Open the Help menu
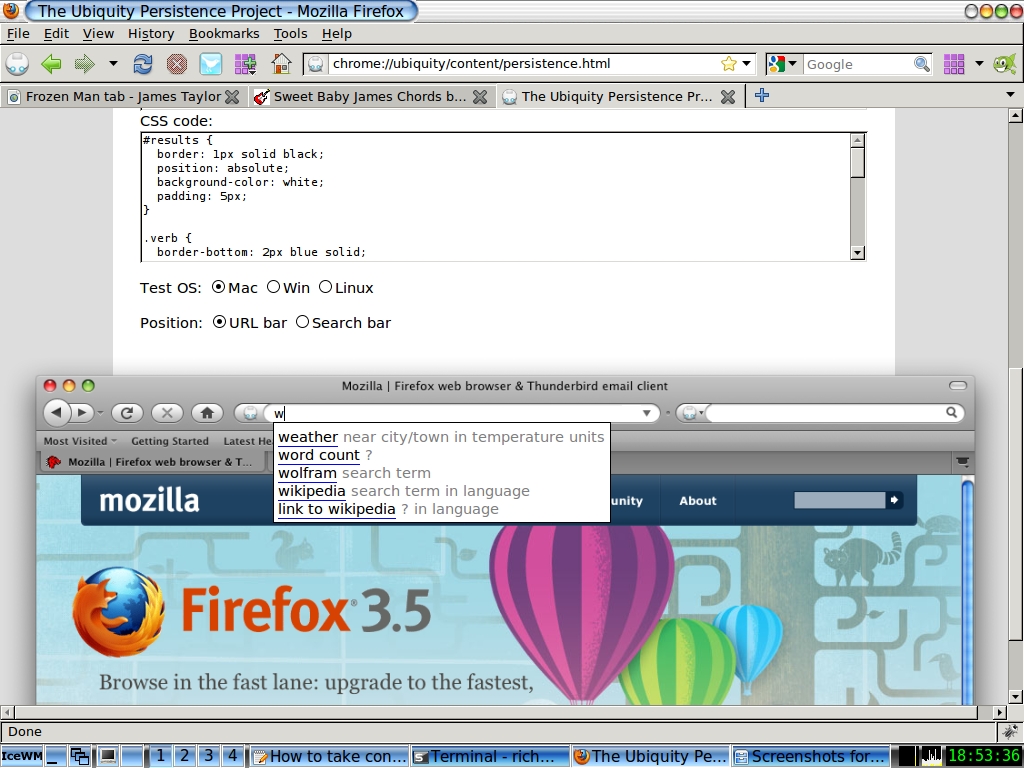Viewport: 1024px width, 768px height. (x=336, y=33)
